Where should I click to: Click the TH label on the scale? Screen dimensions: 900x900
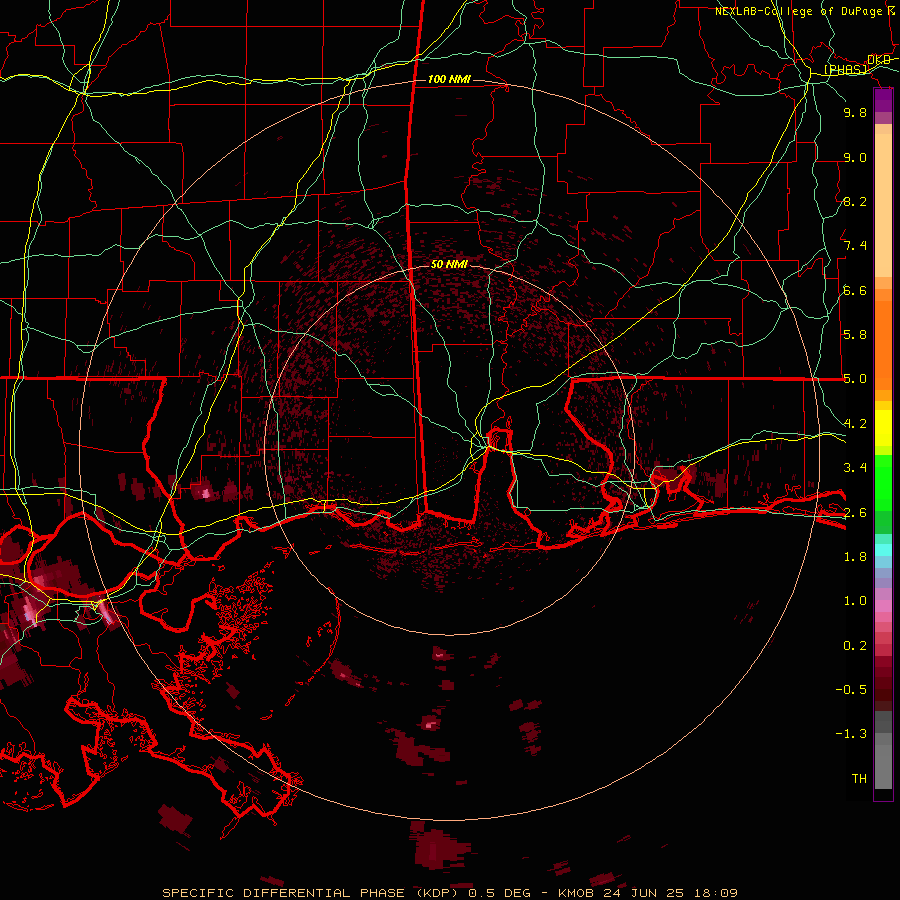coord(859,779)
